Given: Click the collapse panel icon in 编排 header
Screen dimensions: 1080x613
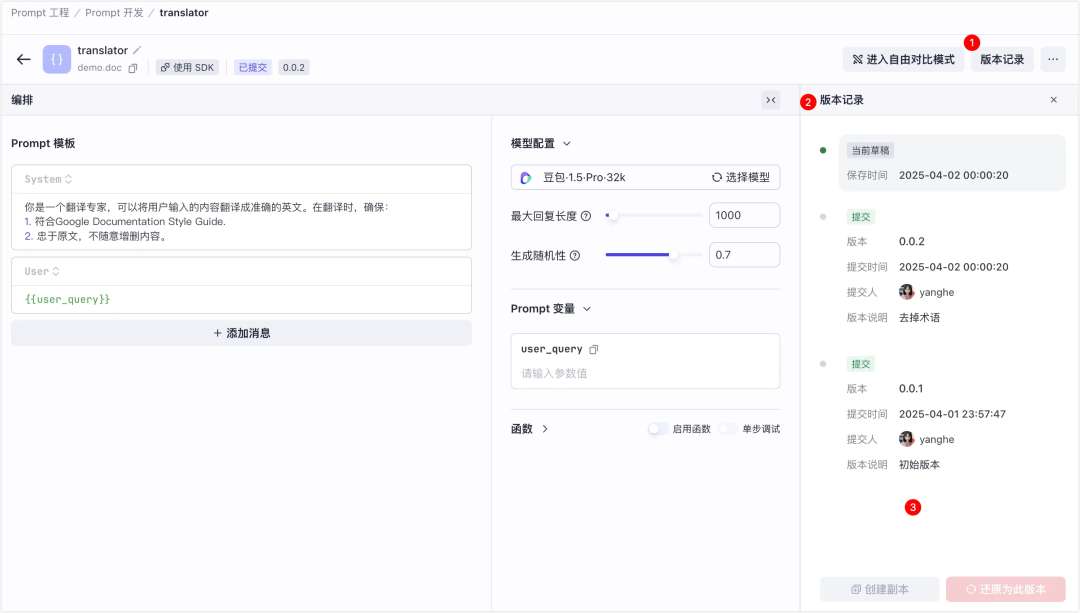Looking at the screenshot, I should (770, 100).
